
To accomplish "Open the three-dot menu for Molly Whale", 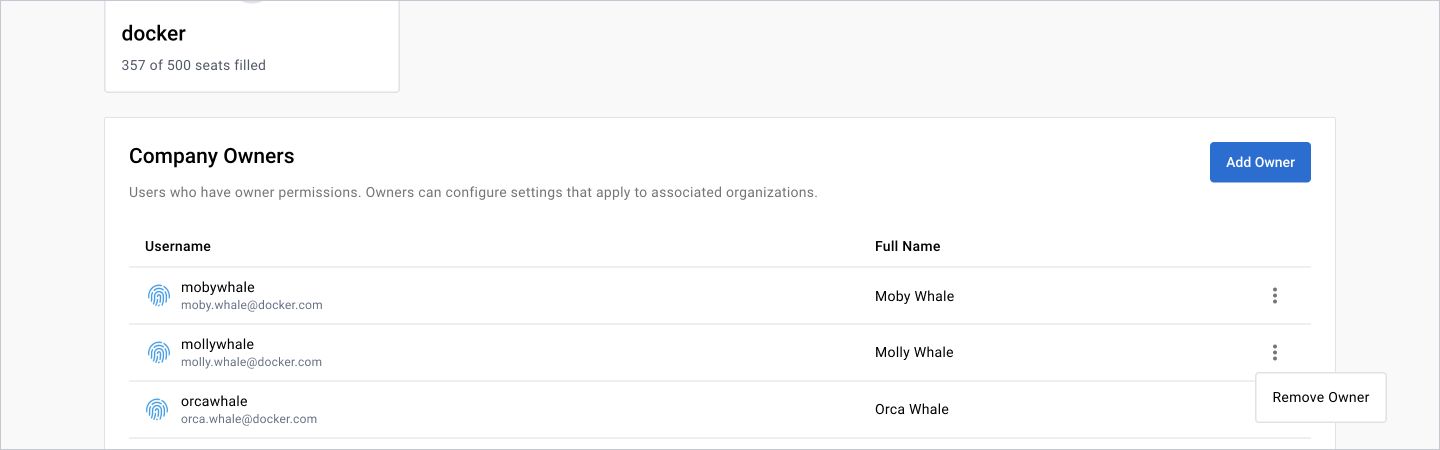I will (x=1274, y=352).
